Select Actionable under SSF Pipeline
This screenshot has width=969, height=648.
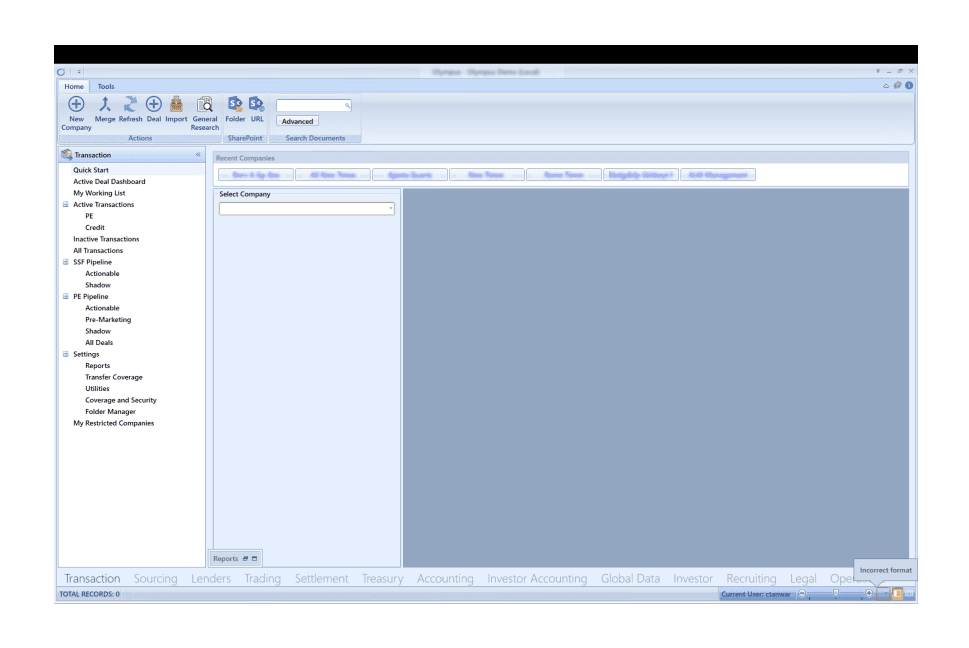102,274
